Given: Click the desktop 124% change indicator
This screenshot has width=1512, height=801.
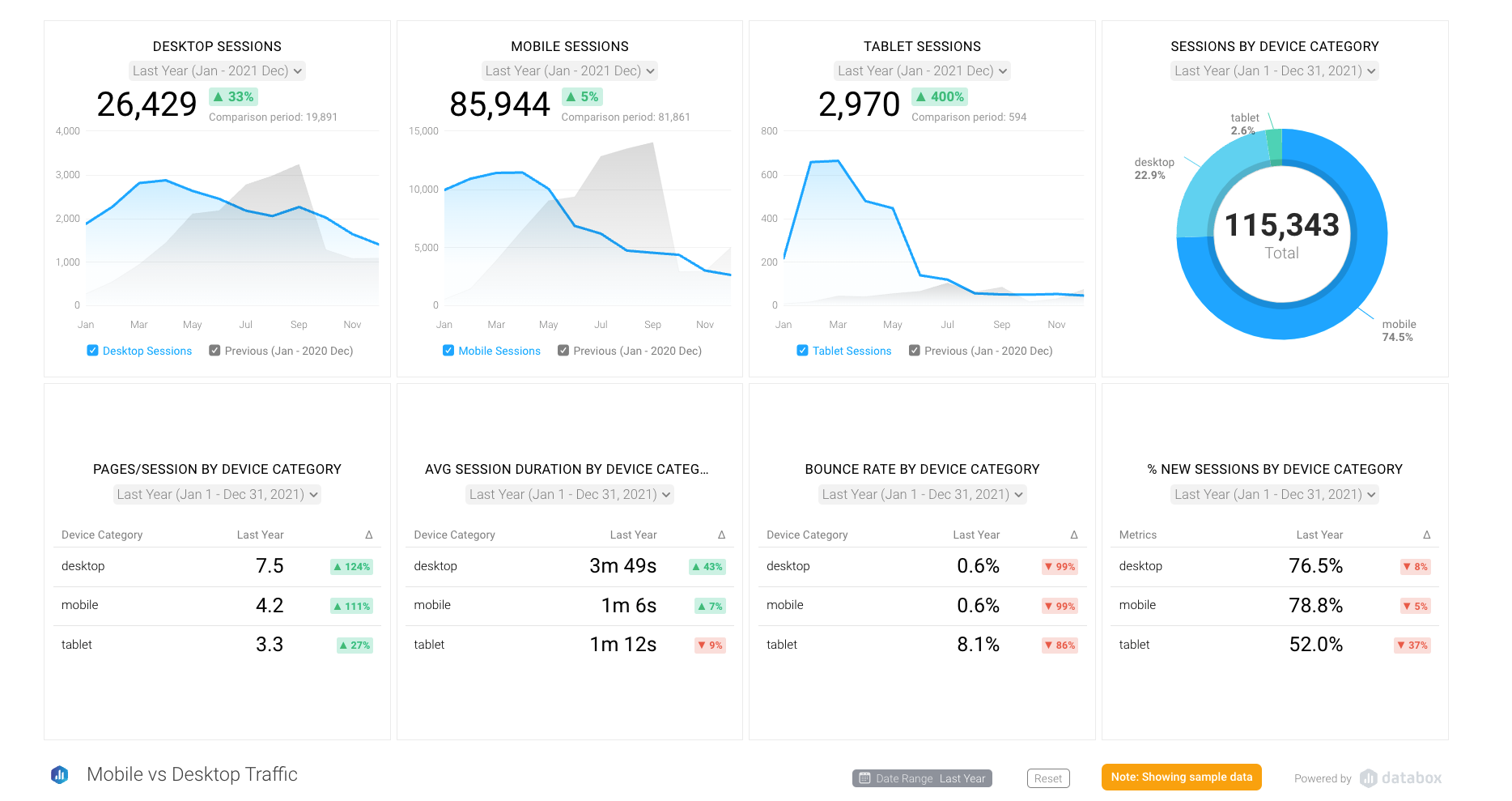Looking at the screenshot, I should (351, 567).
